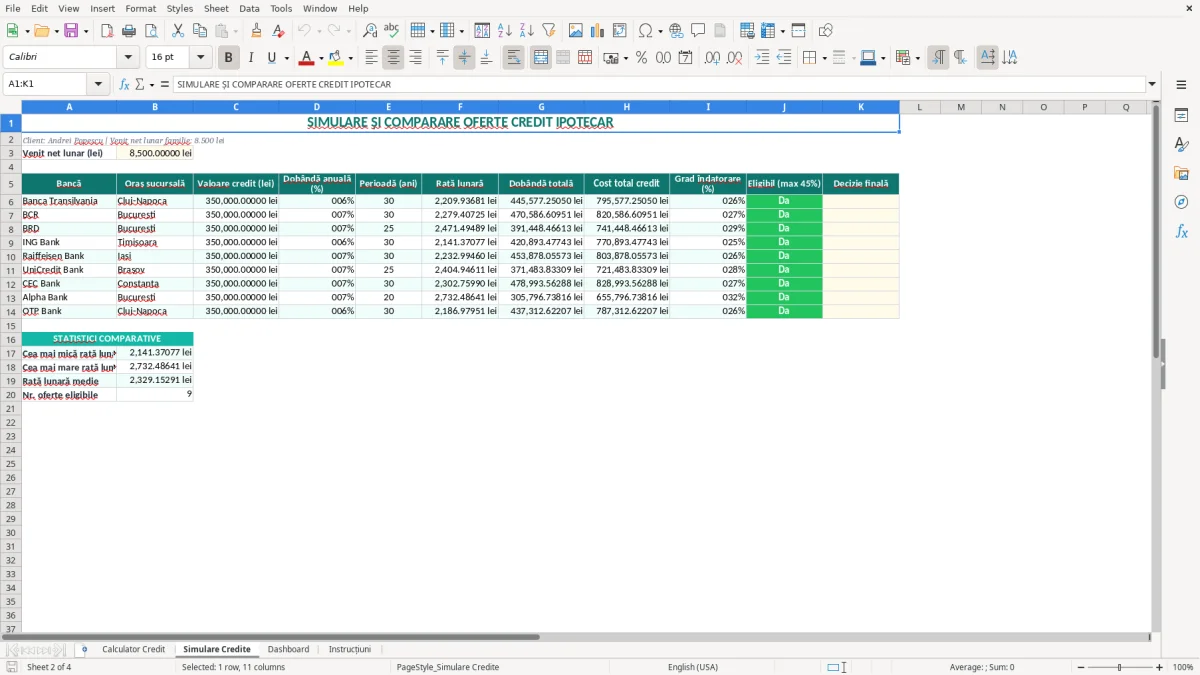Click row header 16
Image resolution: width=1200 pixels, height=675 pixels.
(x=11, y=339)
